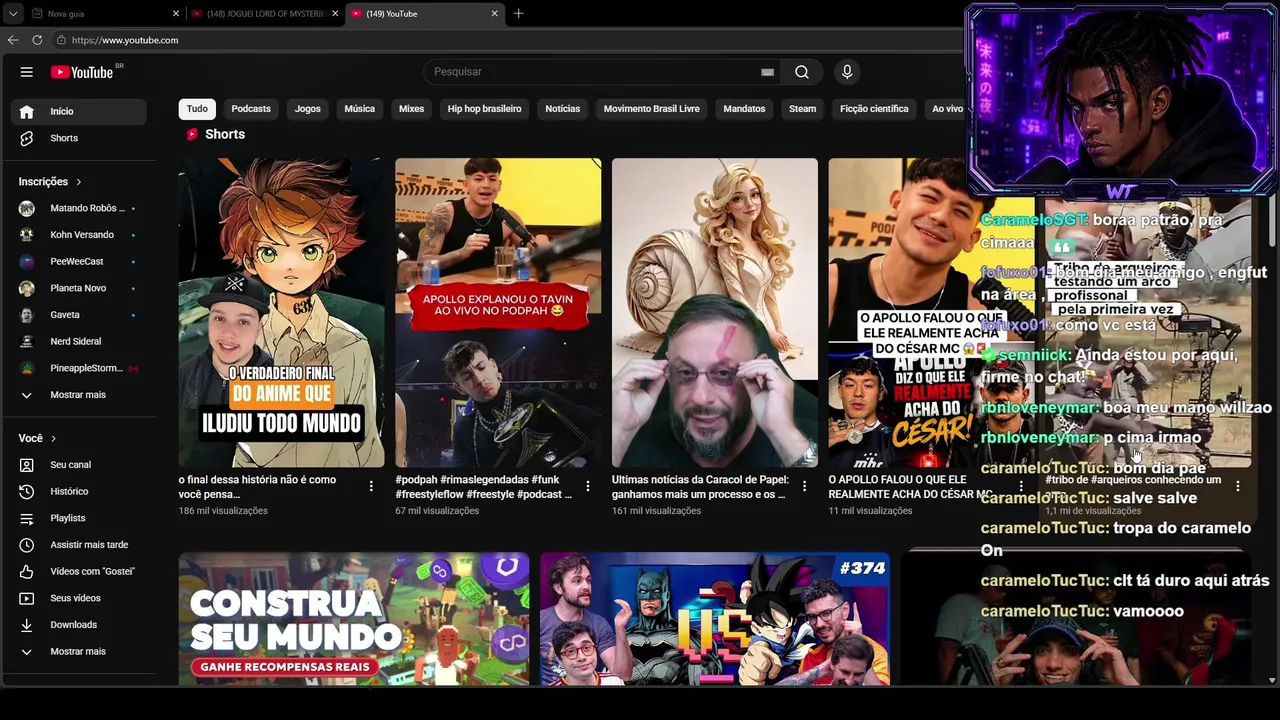
Task: Click the browser address bar URL
Action: [125, 40]
